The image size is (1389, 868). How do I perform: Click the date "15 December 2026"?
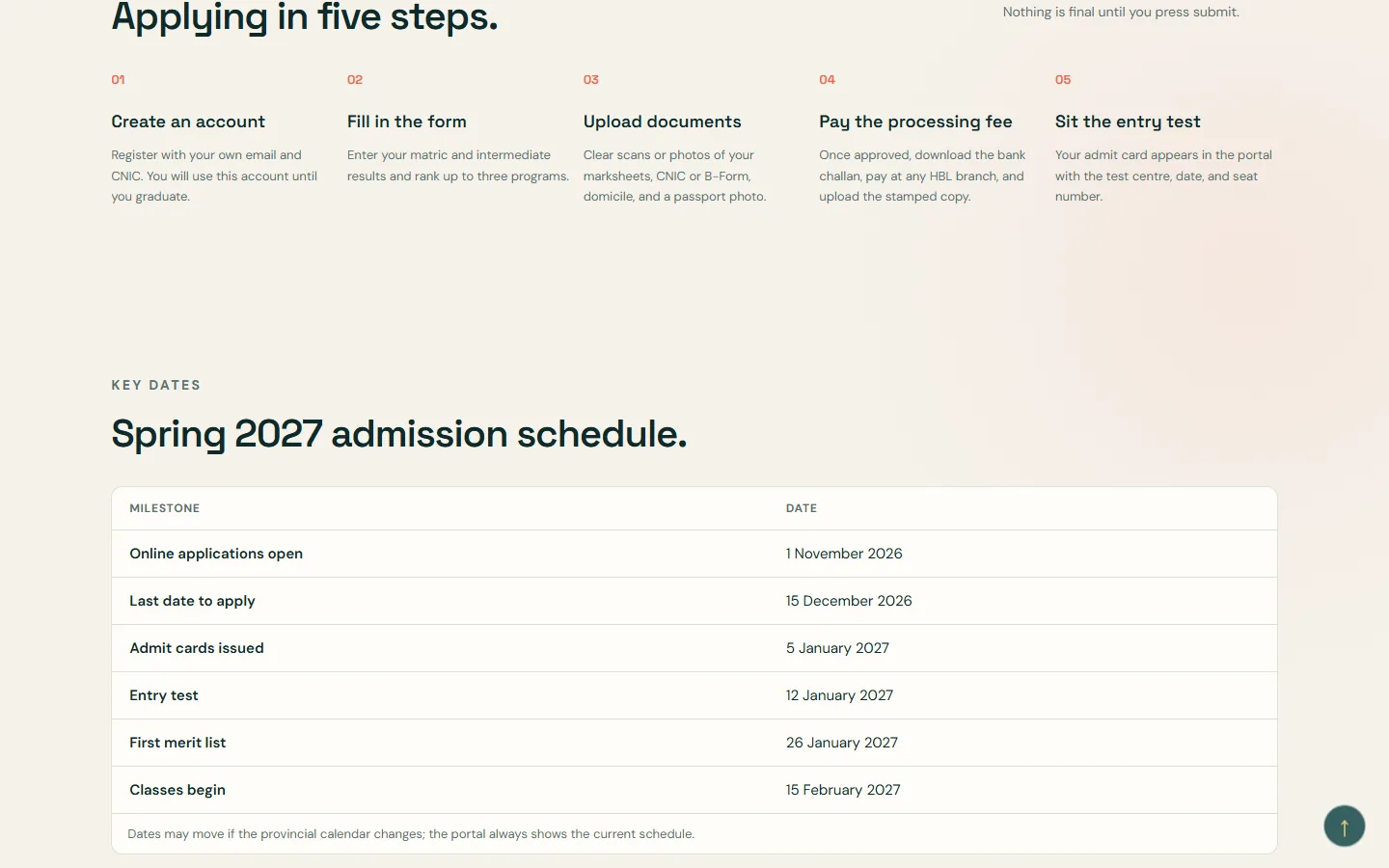point(849,601)
